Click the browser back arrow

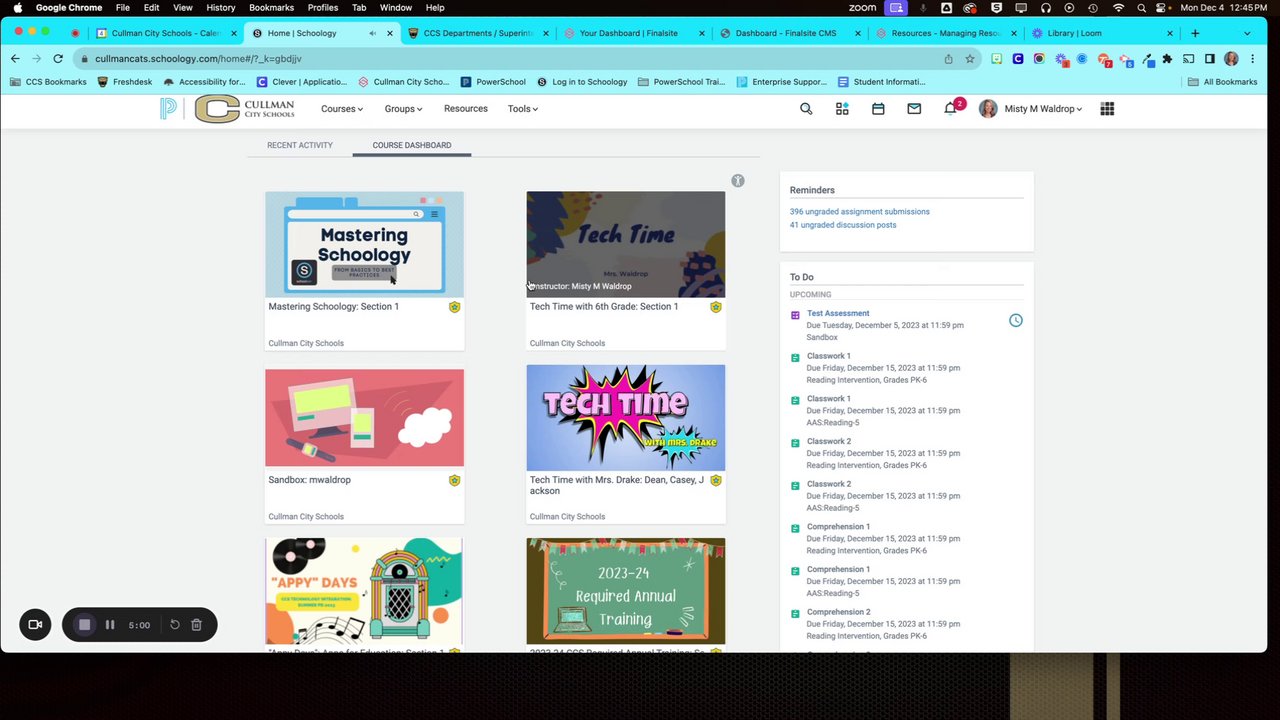coord(15,59)
